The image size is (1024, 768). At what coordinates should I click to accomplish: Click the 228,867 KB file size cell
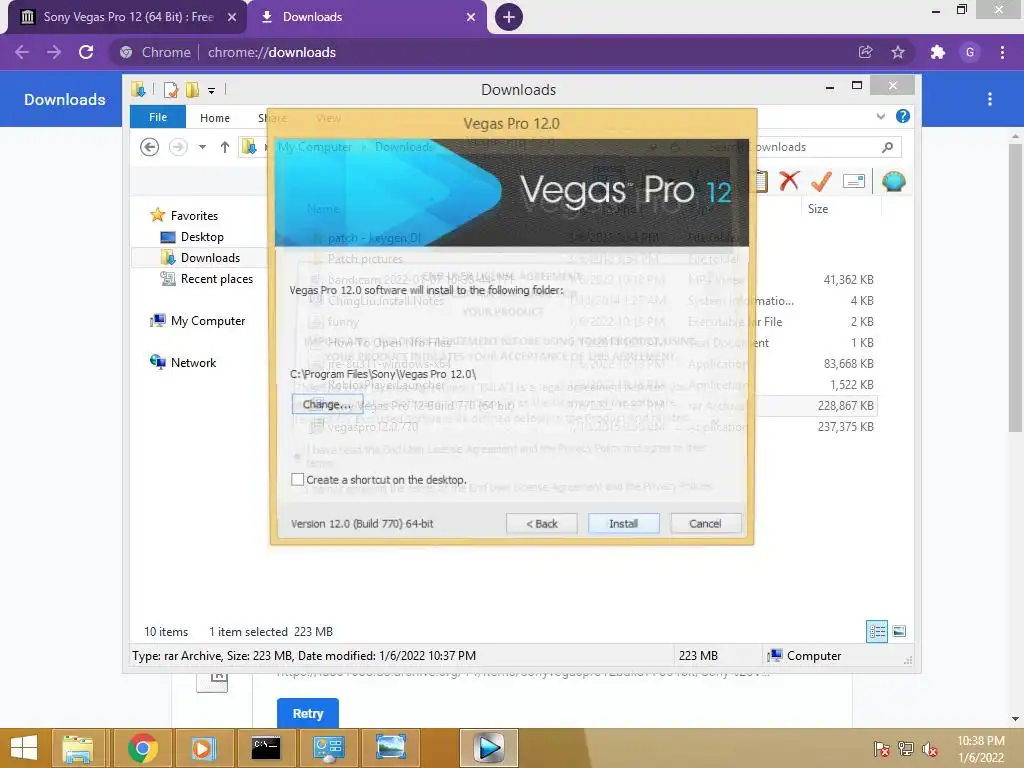[x=845, y=406]
